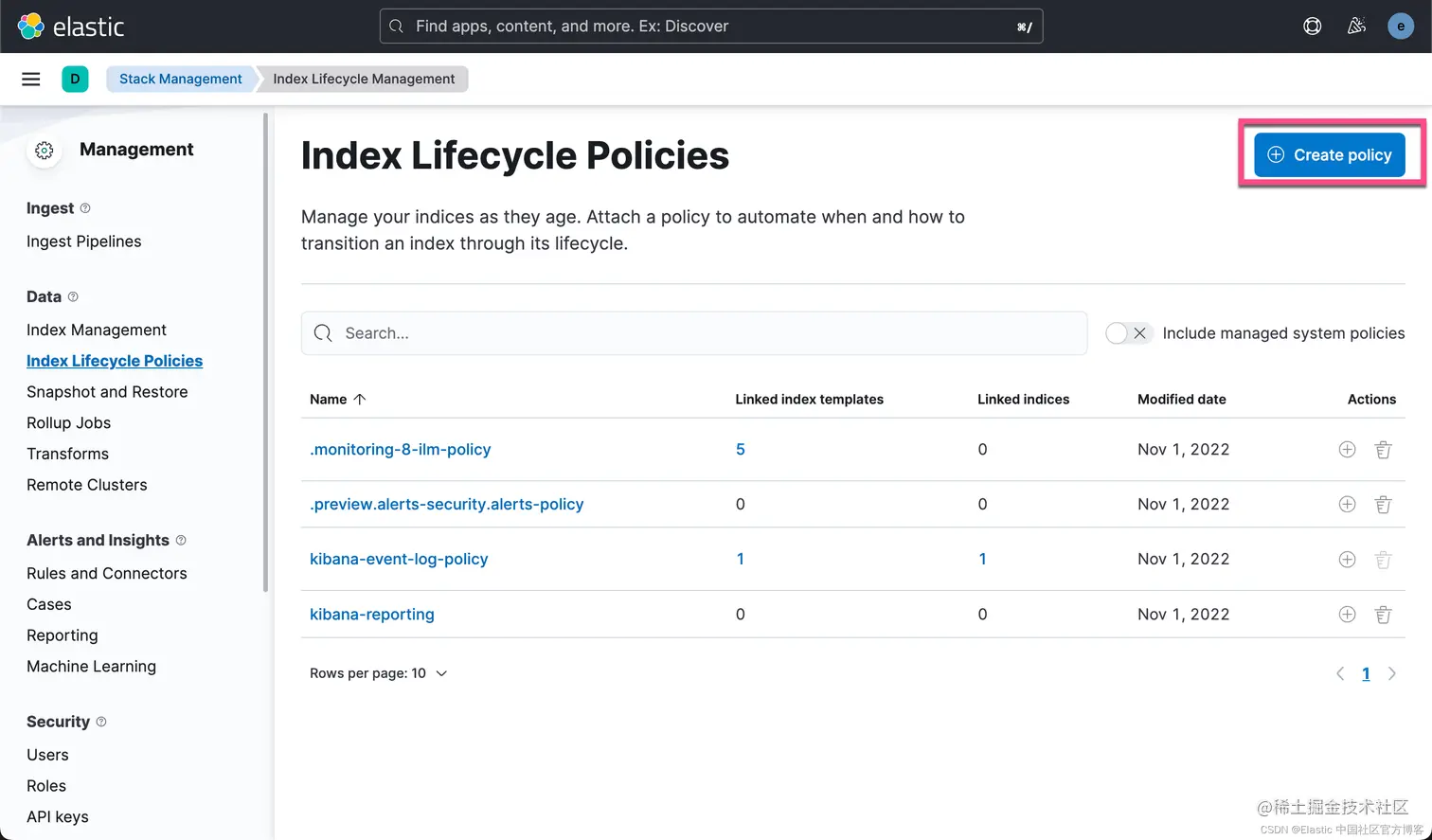Delete the .monitoring-8-ilm-policy policy
The width and height of the screenshot is (1432, 840).
tap(1383, 450)
